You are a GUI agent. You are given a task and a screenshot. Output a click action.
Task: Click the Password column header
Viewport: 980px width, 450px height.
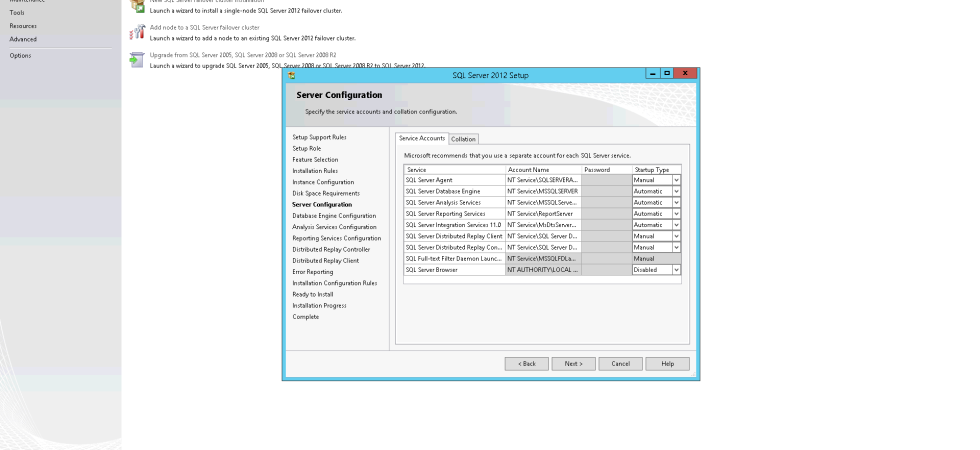tap(606, 170)
